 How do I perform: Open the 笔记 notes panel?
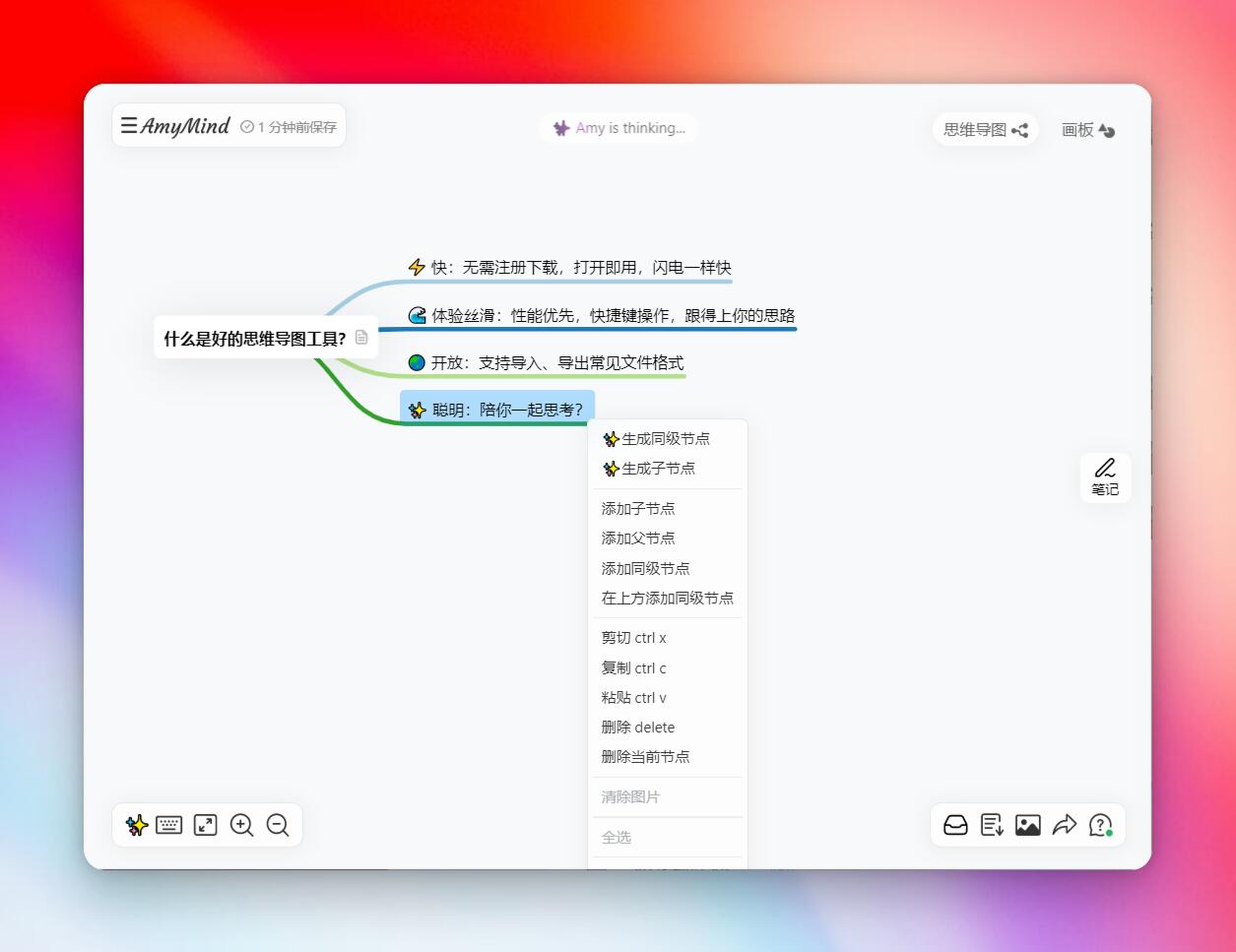(1105, 477)
